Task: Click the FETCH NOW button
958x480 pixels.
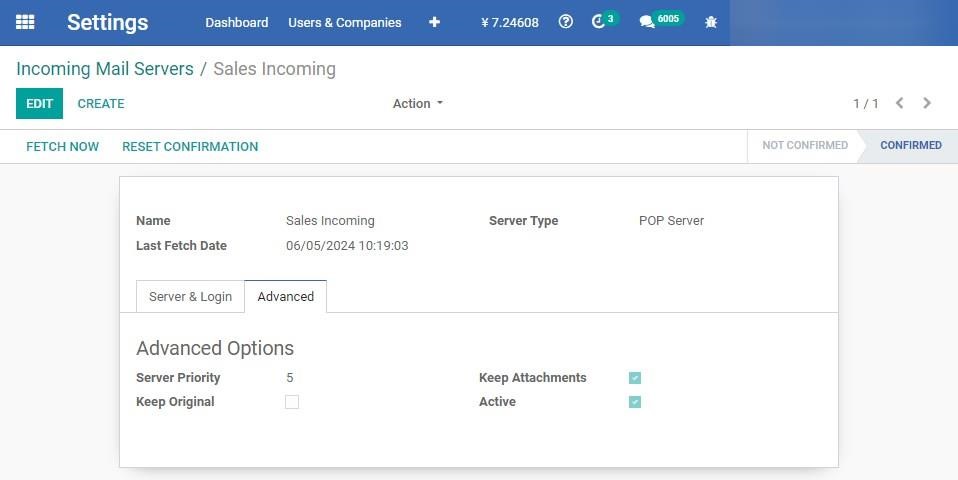Action: [x=62, y=147]
